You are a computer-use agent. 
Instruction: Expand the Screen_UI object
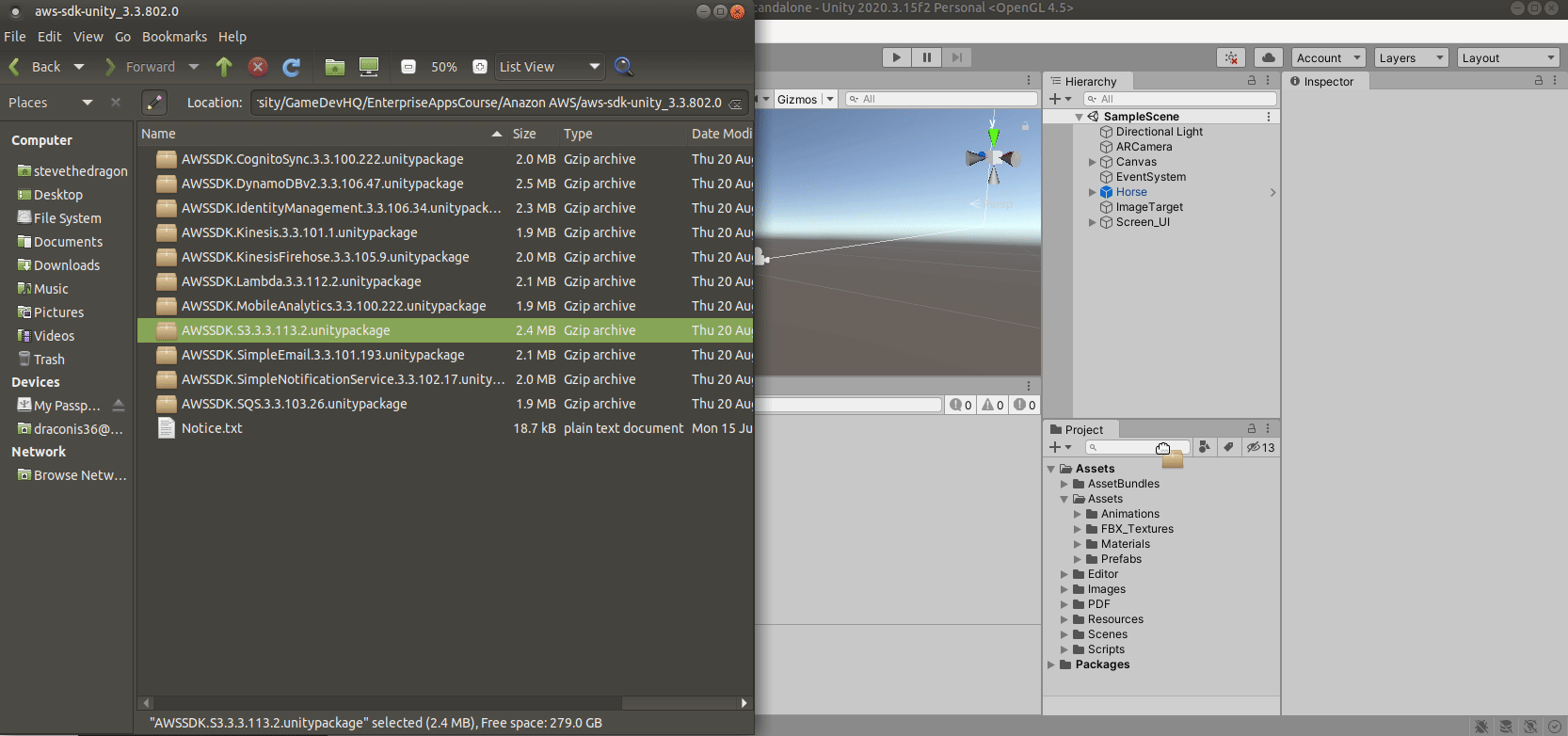1093,222
